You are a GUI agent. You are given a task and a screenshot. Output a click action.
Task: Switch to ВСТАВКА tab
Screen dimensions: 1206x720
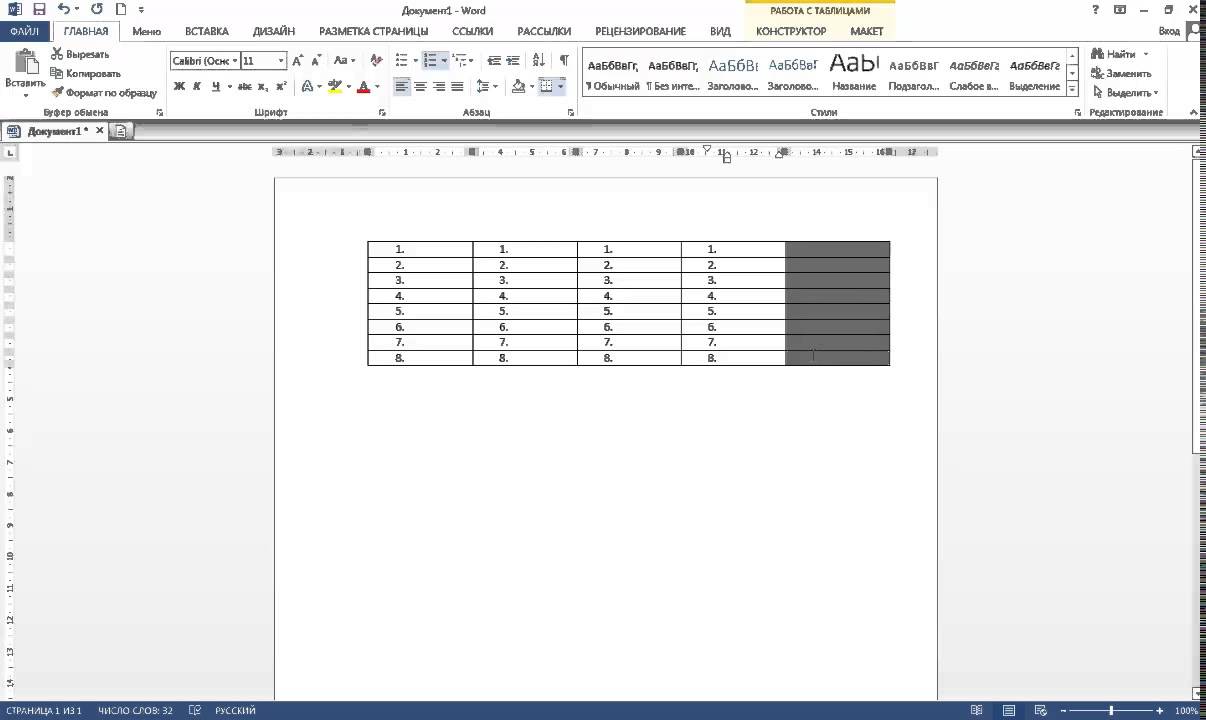tap(207, 31)
